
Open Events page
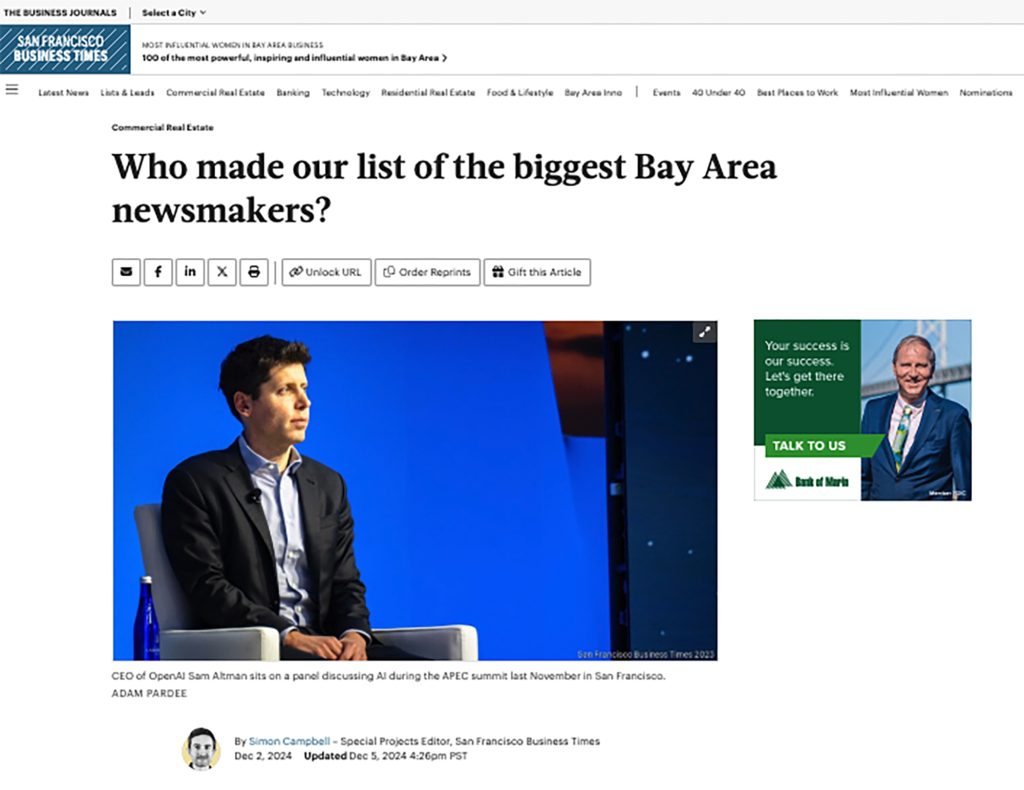point(666,93)
